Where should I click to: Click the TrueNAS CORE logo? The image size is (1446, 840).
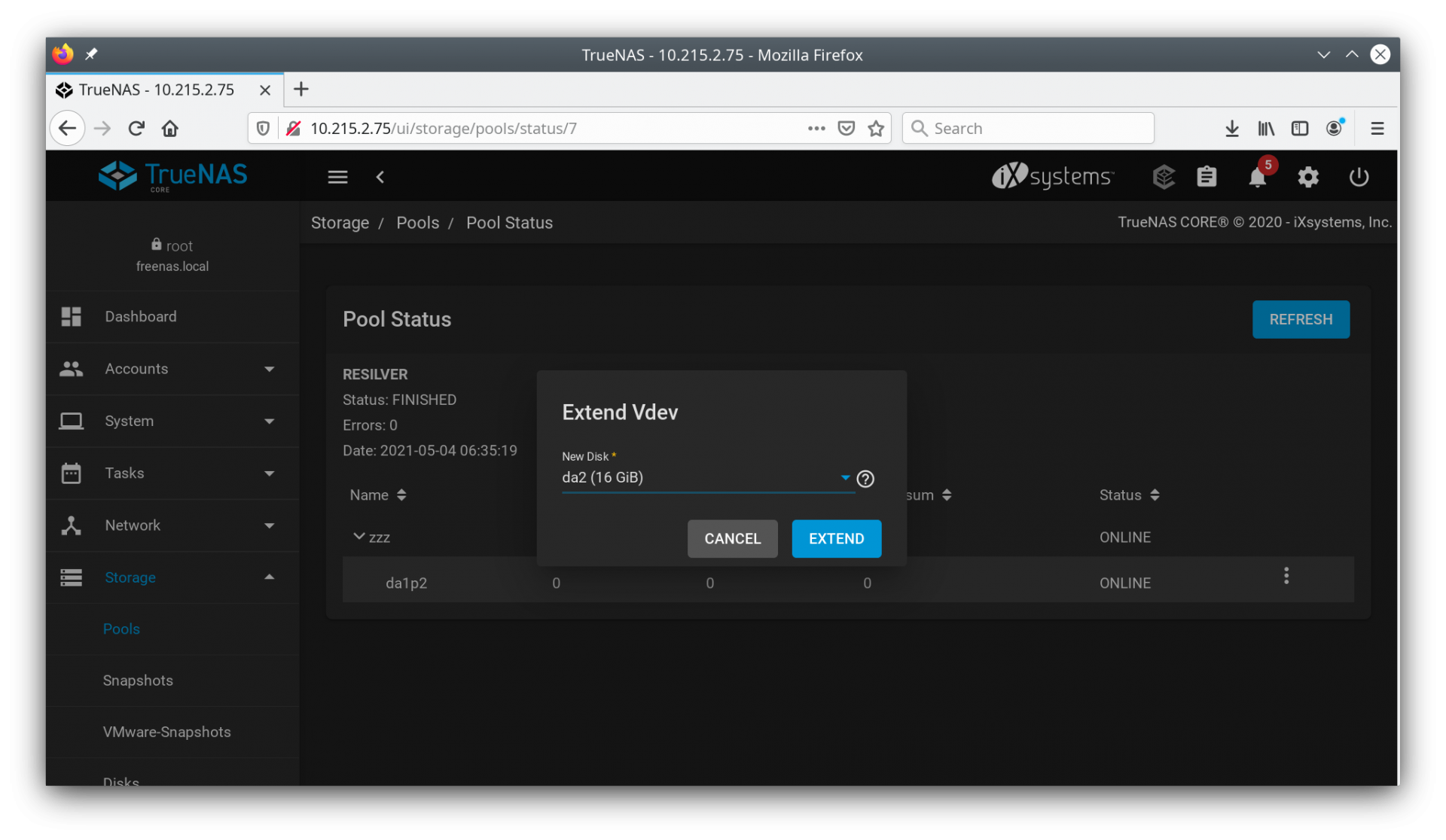pyautogui.click(x=172, y=176)
